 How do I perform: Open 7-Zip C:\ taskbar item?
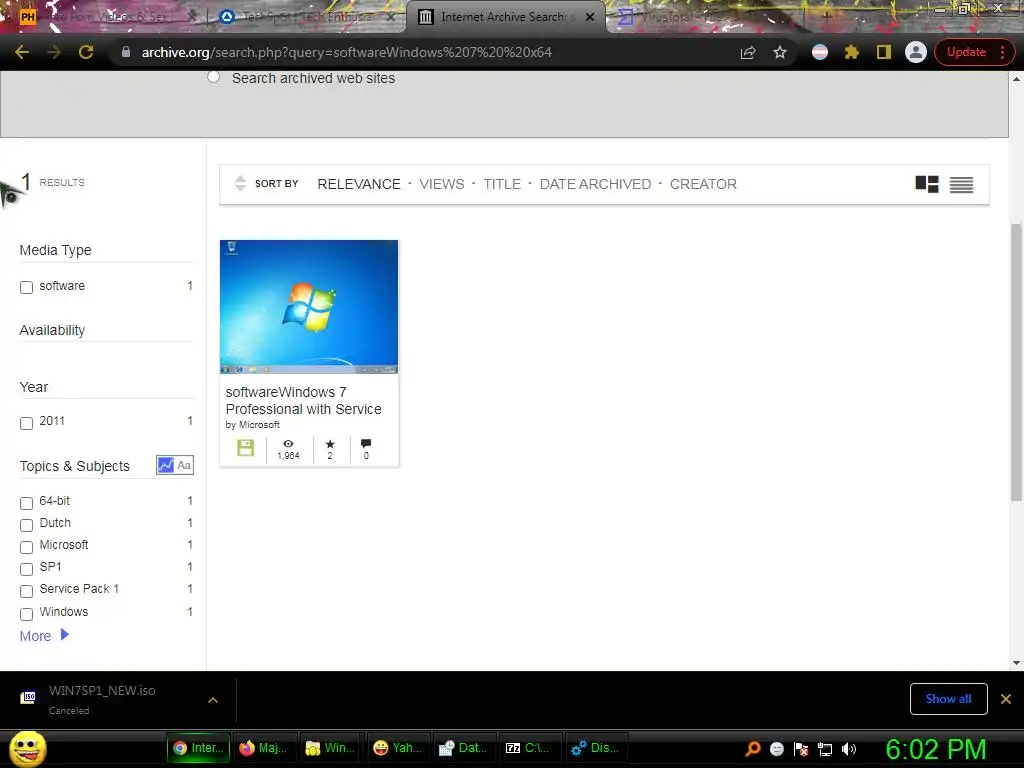tap(530, 748)
